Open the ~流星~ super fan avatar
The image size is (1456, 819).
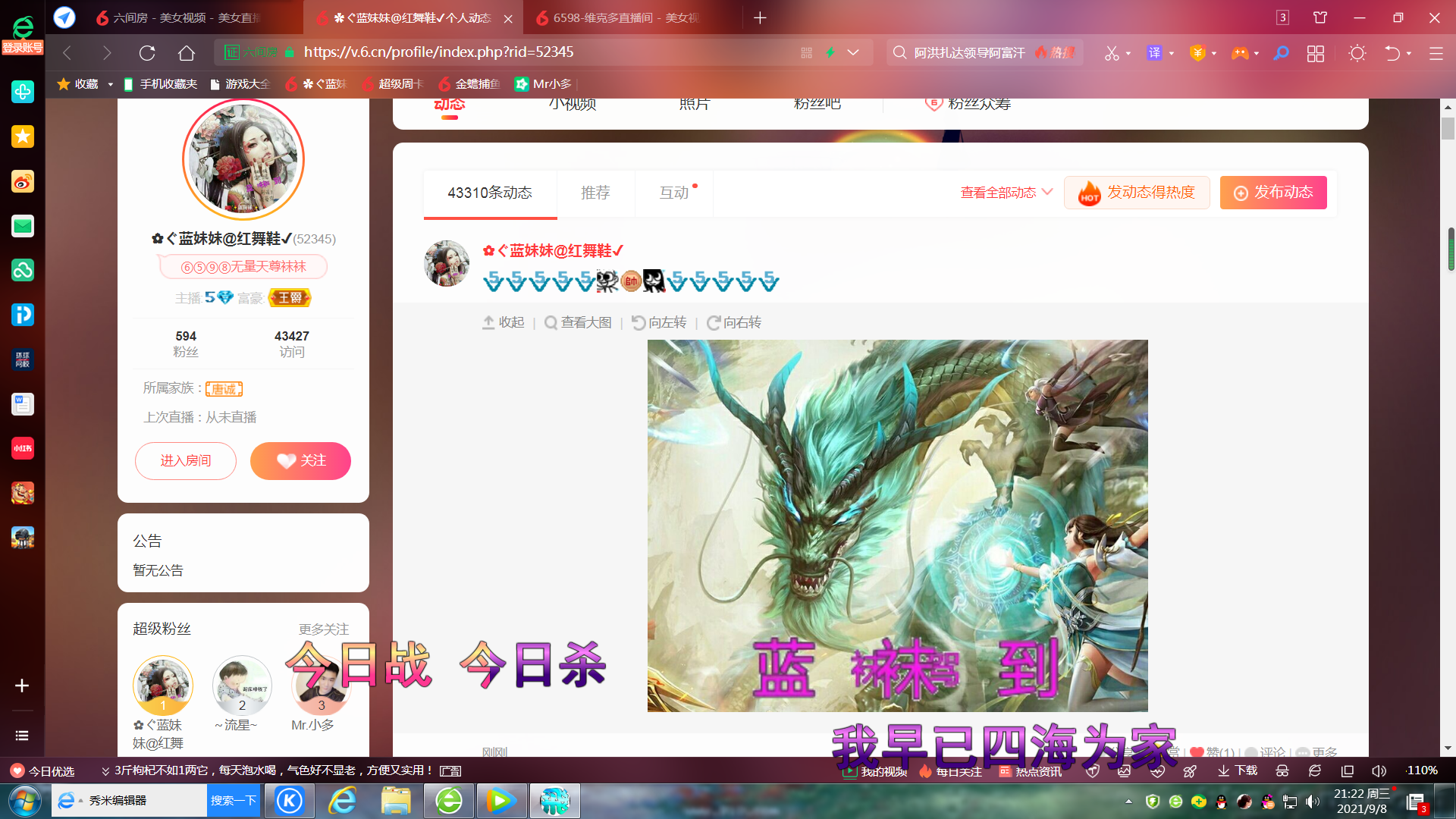[x=242, y=686]
